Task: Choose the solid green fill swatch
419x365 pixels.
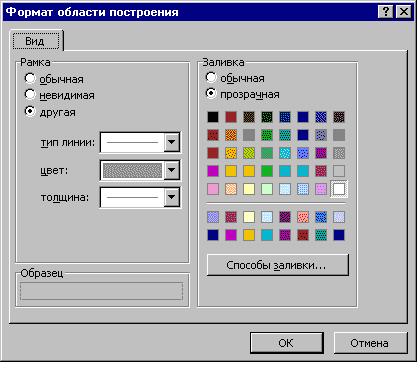Action: coord(267,171)
